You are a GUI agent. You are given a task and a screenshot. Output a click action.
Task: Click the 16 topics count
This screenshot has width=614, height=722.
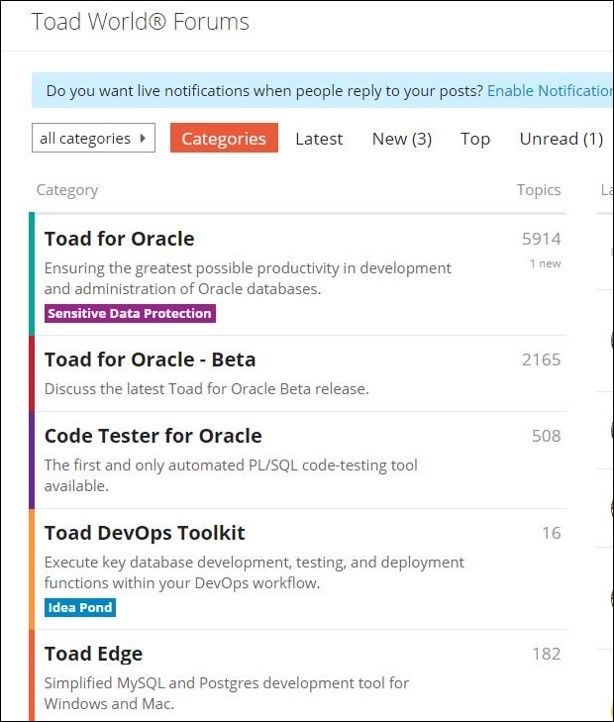point(551,533)
